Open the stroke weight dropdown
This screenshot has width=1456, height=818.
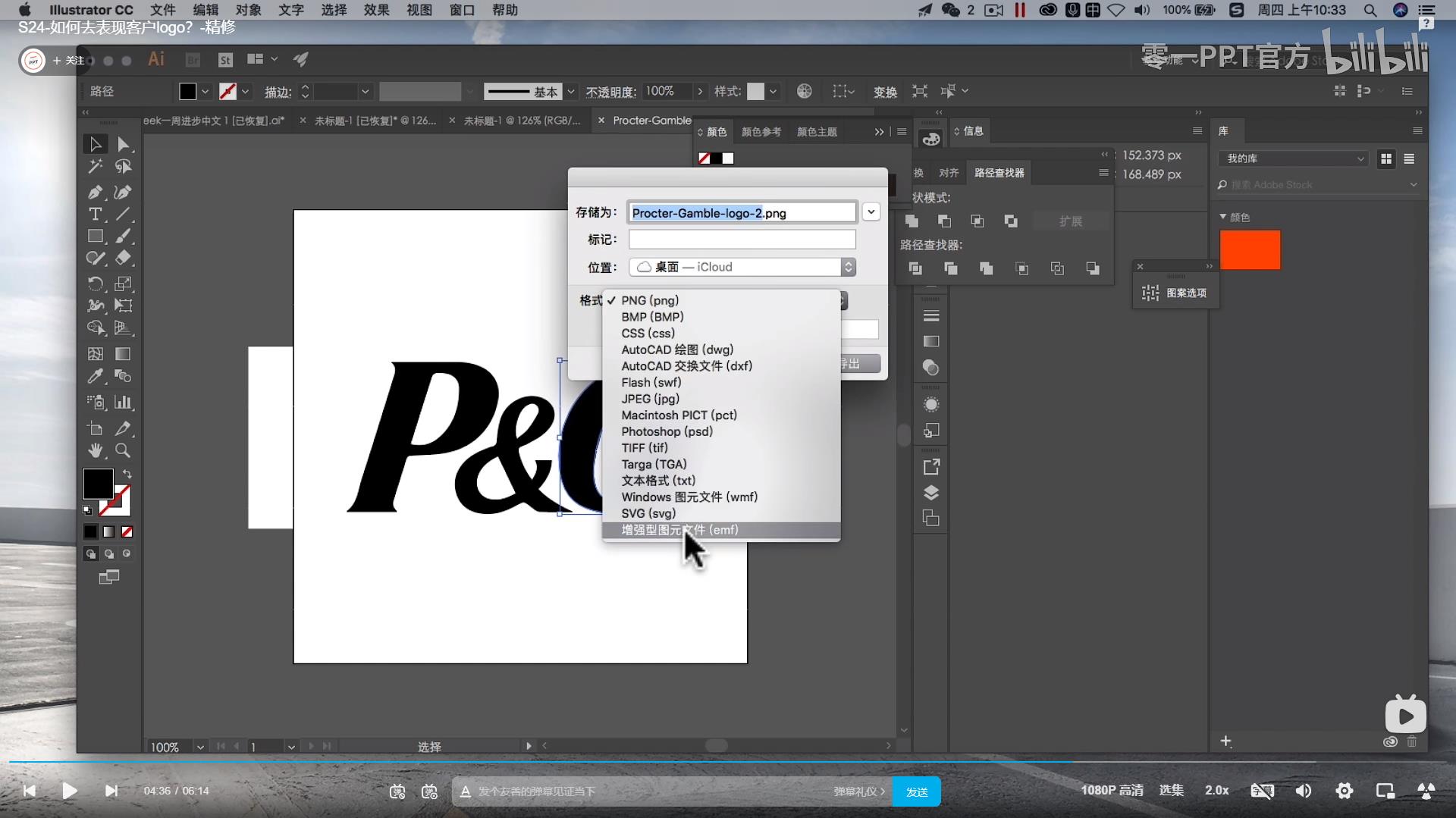pyautogui.click(x=365, y=92)
